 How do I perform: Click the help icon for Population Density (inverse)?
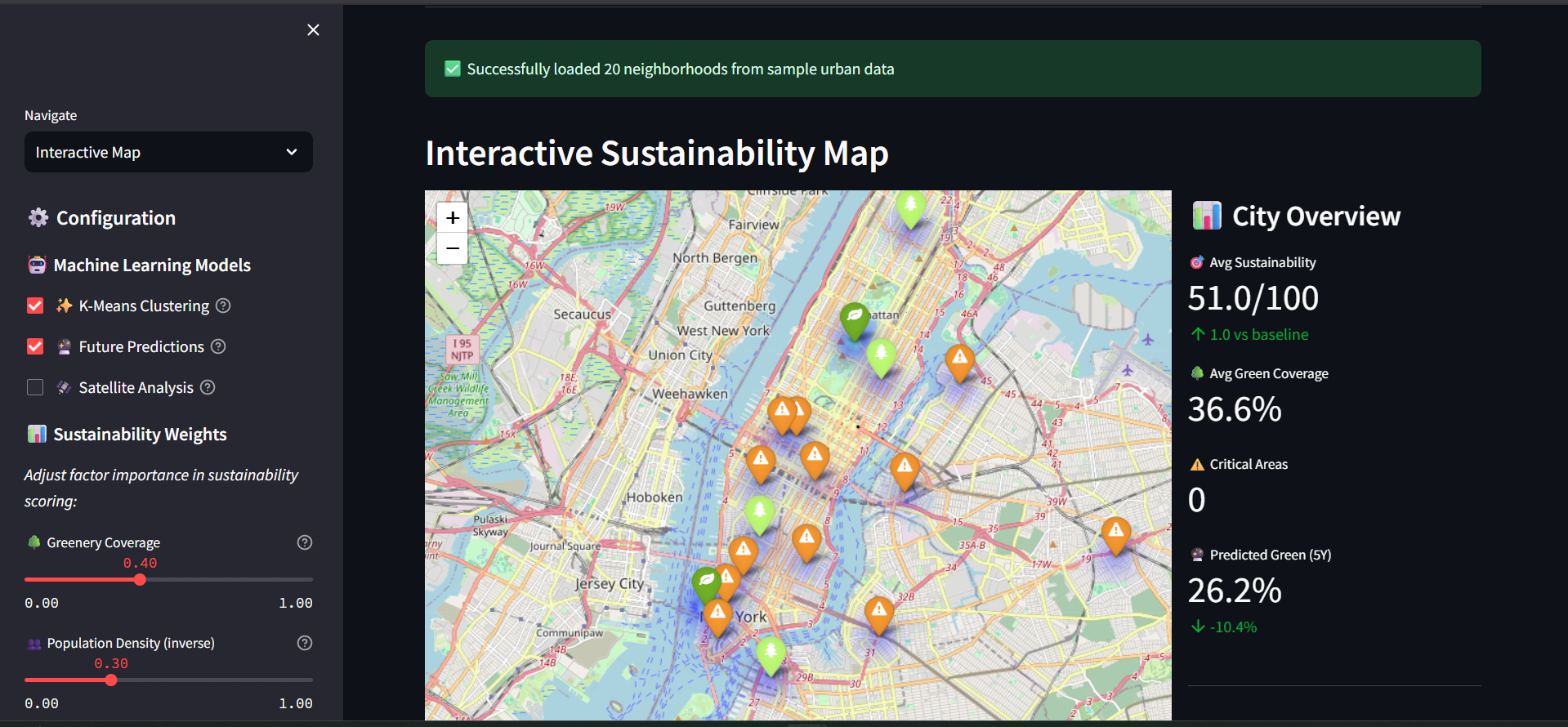[x=305, y=643]
